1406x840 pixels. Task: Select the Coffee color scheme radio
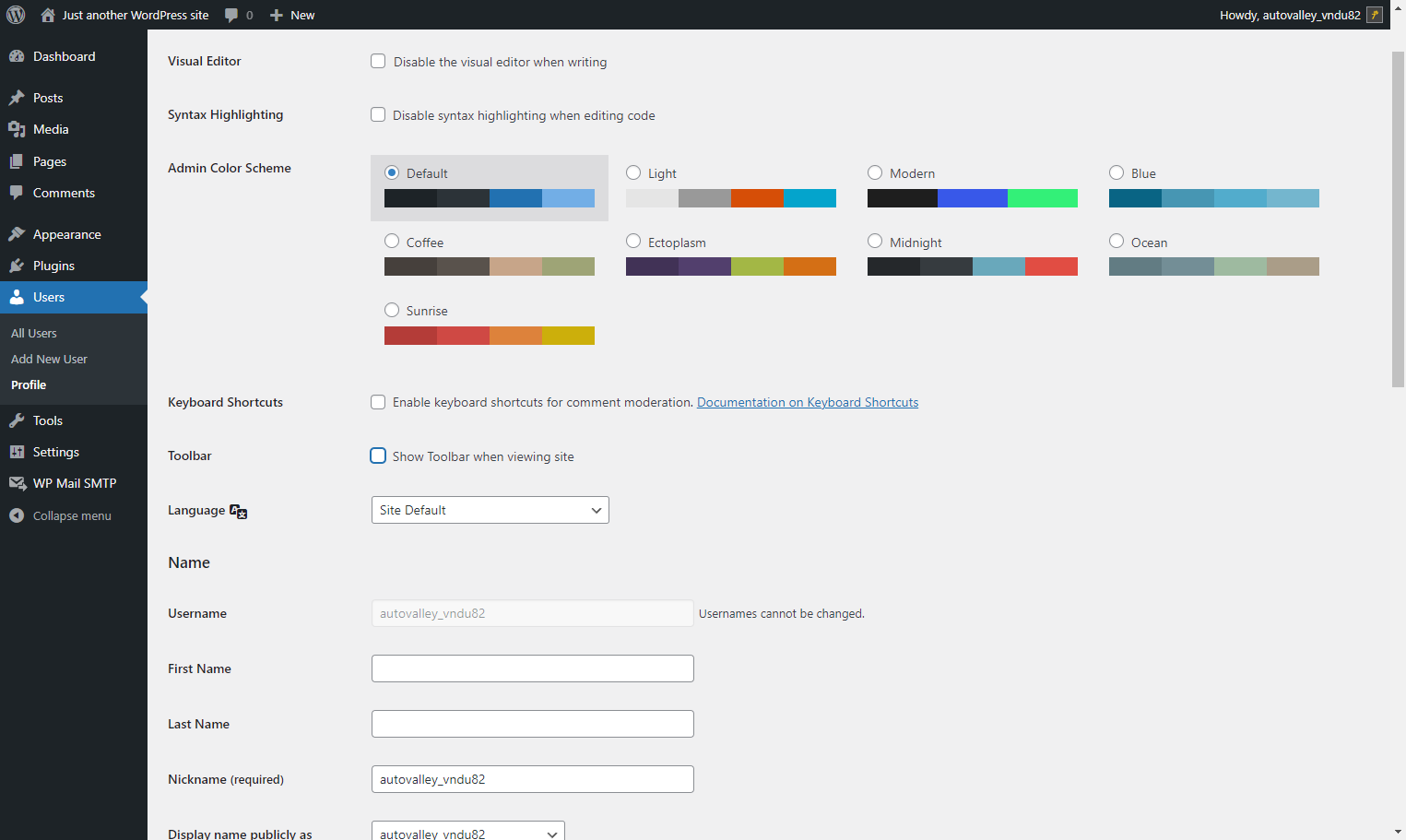(392, 241)
